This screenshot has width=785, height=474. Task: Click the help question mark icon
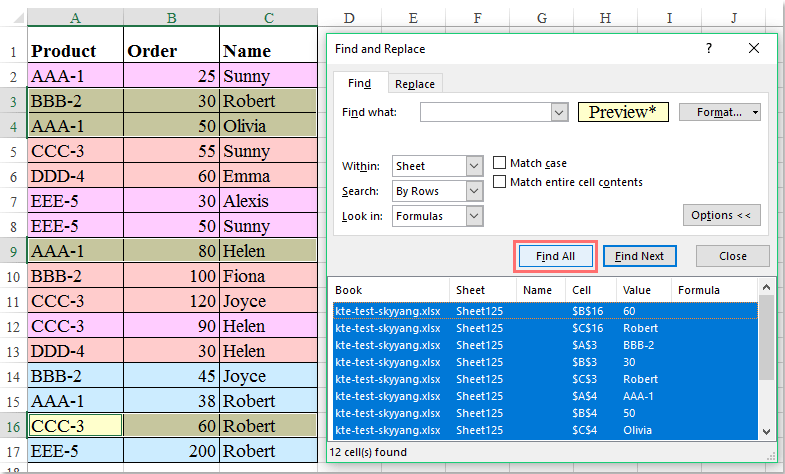click(x=708, y=49)
